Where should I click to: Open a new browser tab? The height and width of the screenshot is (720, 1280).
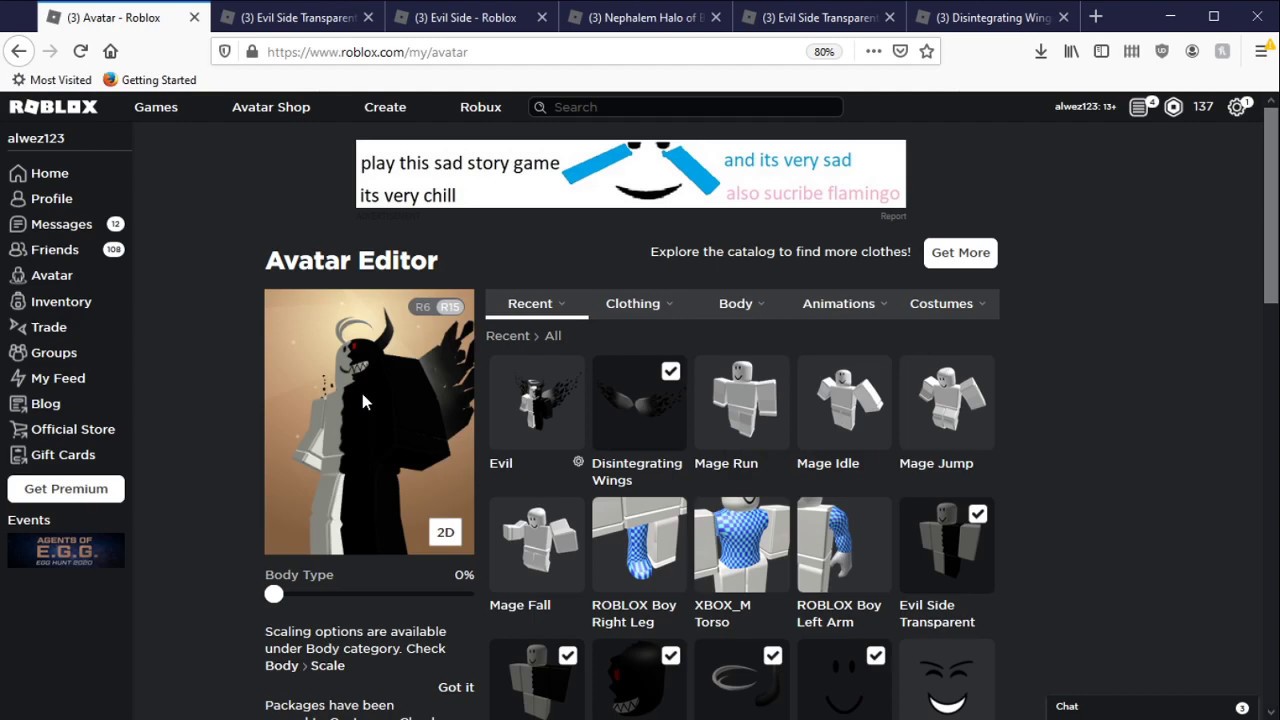(1096, 17)
